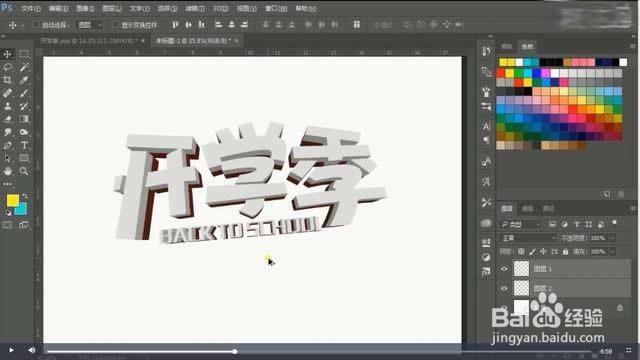640x360 pixels.
Task: Select the Clone Stamp tool
Action: coord(7,106)
